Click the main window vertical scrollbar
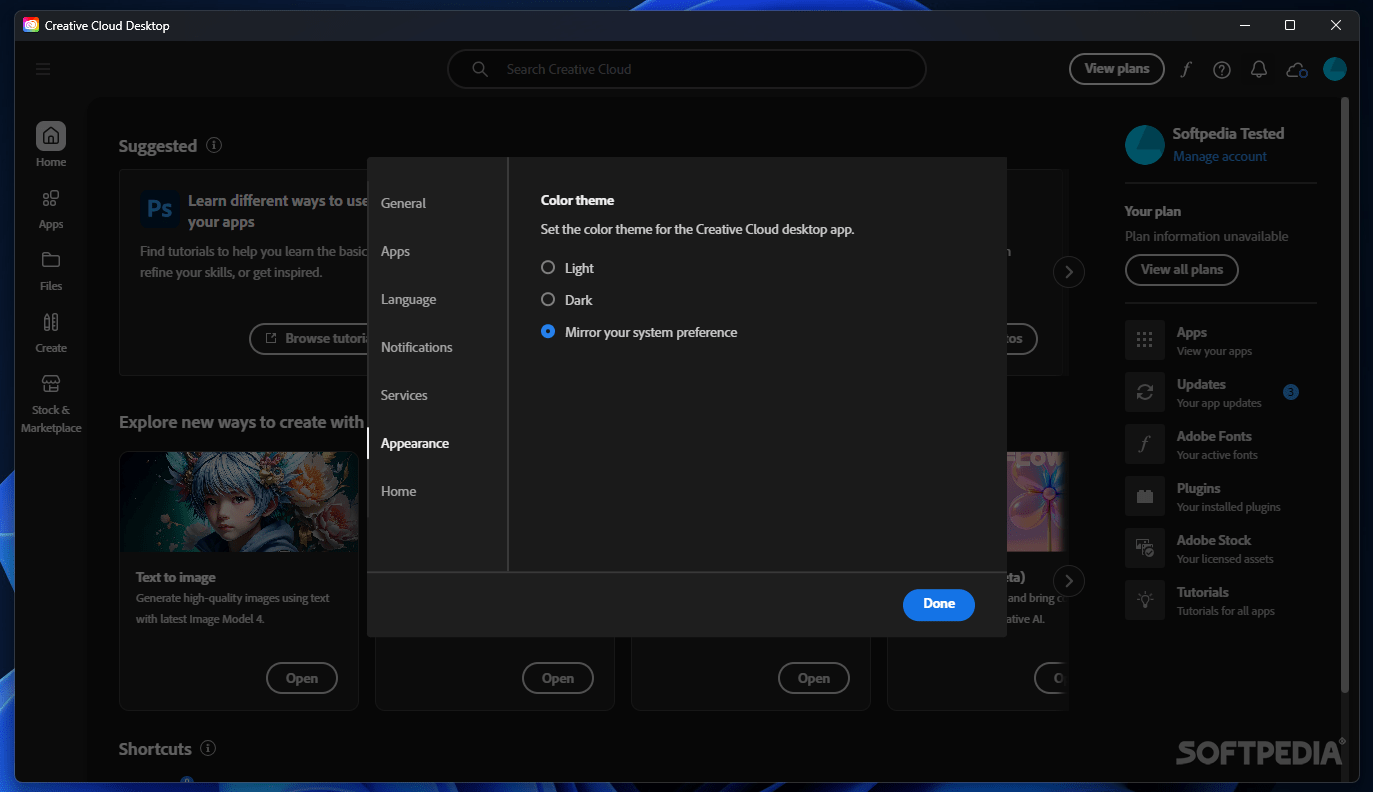Screen dimensions: 1373x792 (1345, 394)
